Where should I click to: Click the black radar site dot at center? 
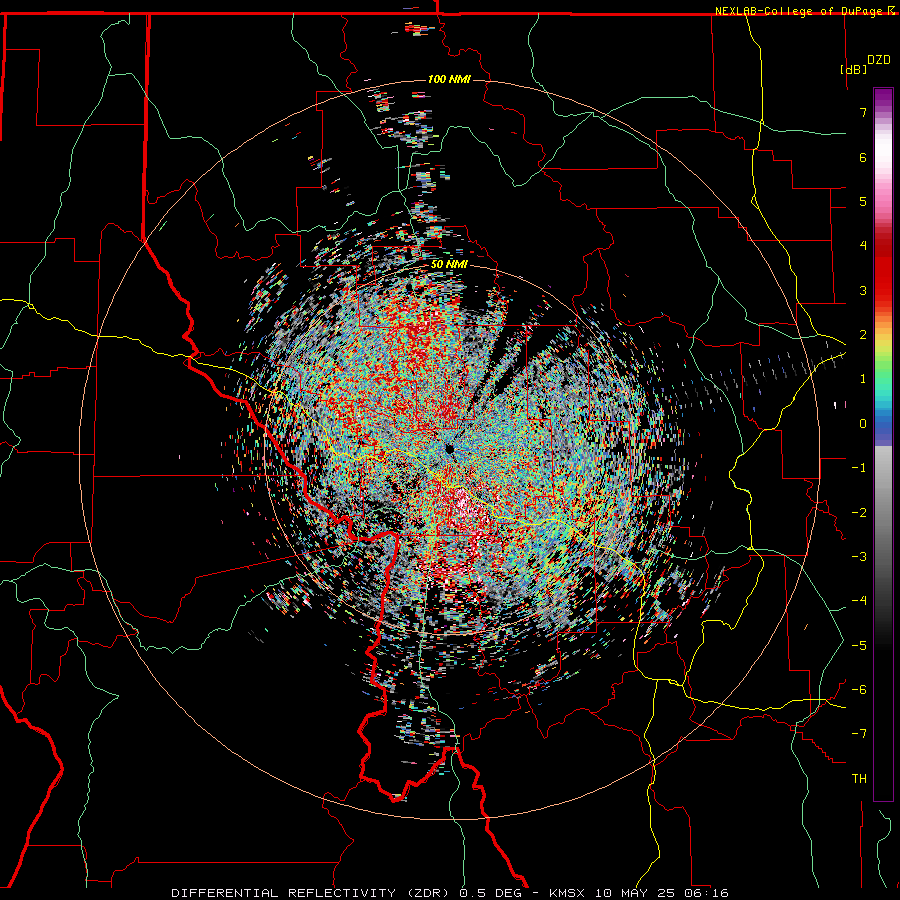click(449, 449)
